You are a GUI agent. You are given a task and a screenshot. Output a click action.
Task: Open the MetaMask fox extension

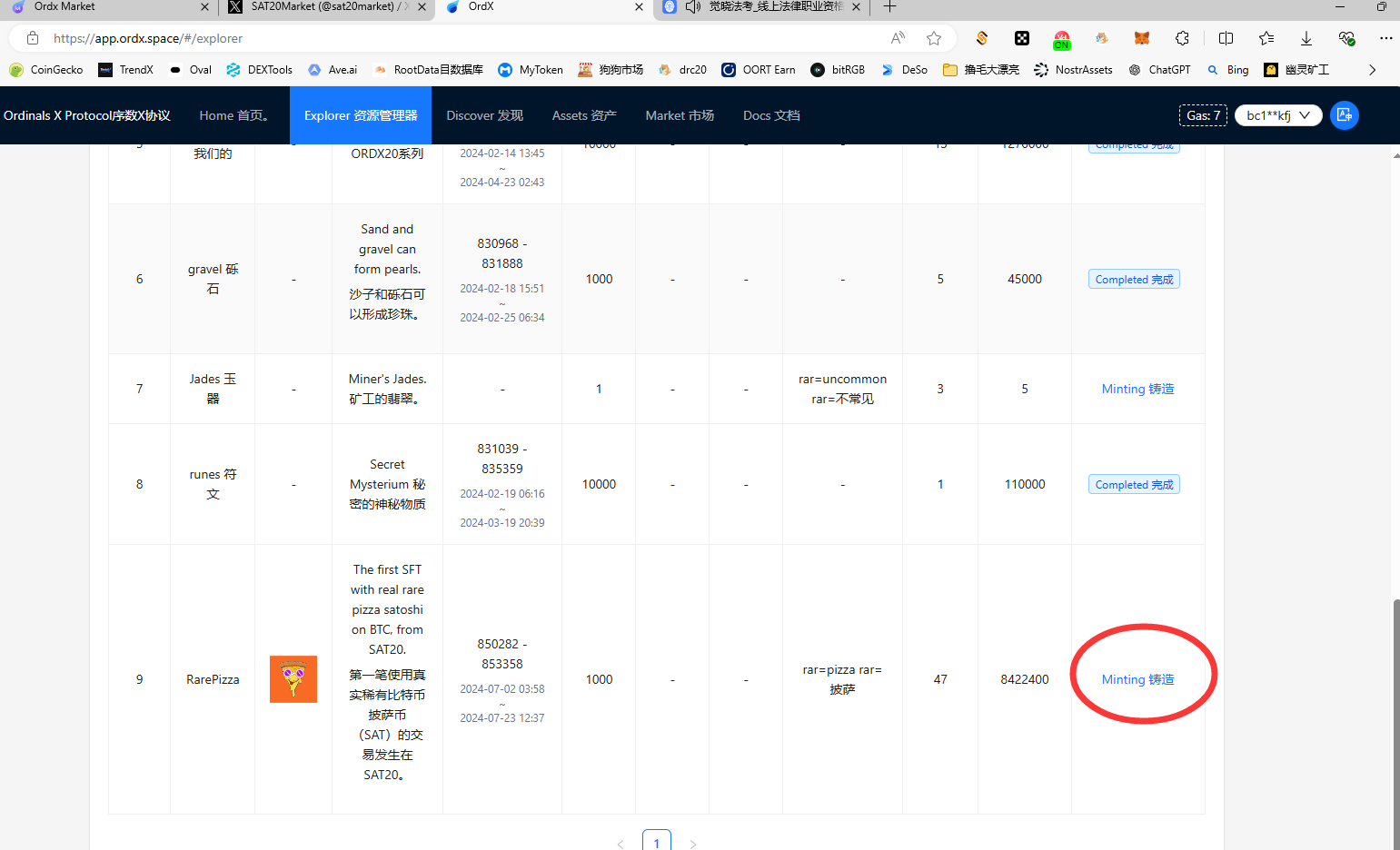click(x=1141, y=38)
